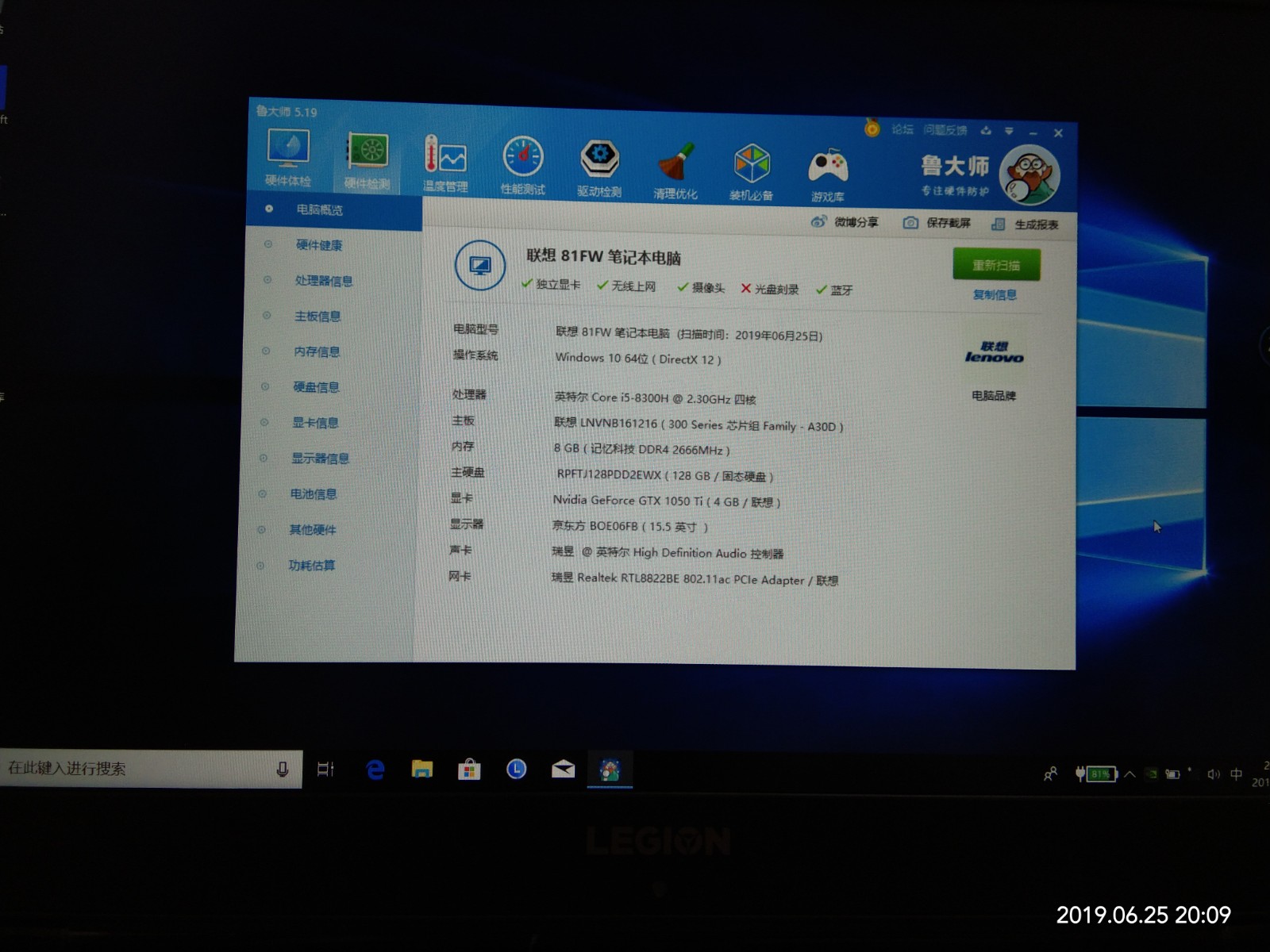Click the microphone icon in taskbar search

pos(282,769)
